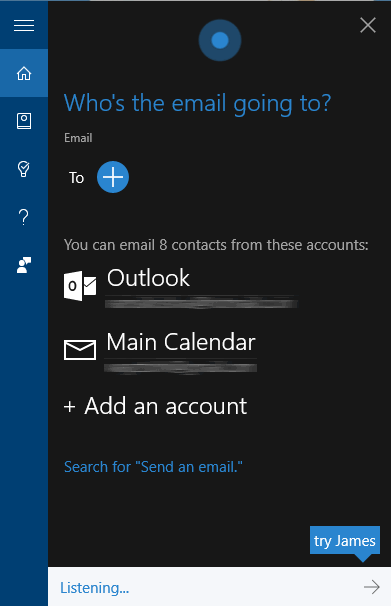Click the Listening search box
Image resolution: width=391 pixels, height=606 pixels.
(219, 587)
